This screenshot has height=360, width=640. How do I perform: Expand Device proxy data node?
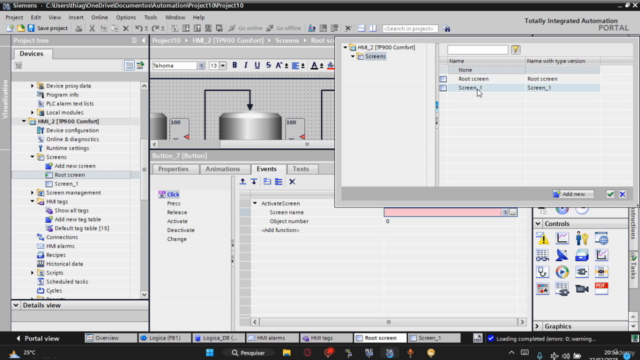coord(32,86)
